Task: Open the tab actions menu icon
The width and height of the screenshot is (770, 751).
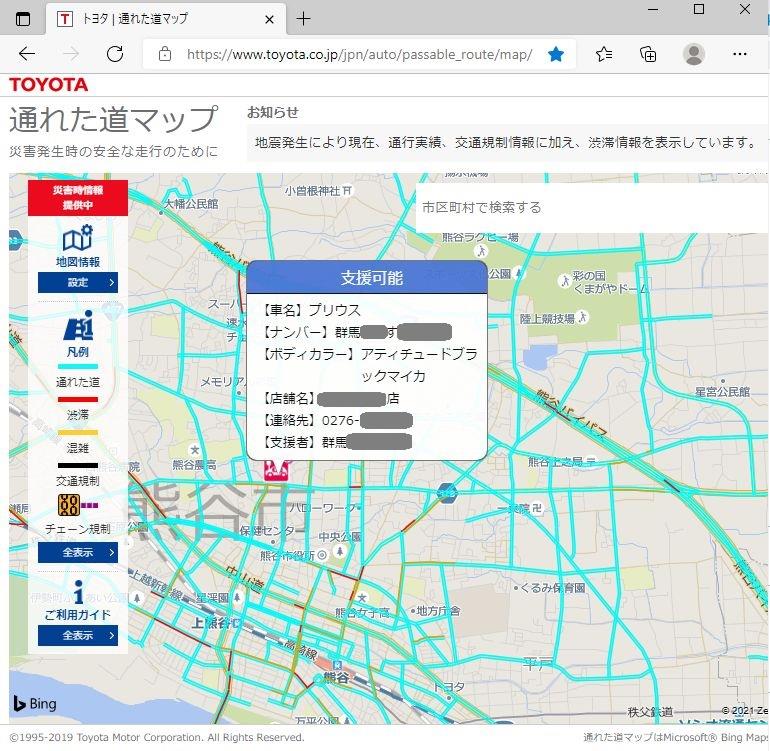Action: (x=23, y=19)
